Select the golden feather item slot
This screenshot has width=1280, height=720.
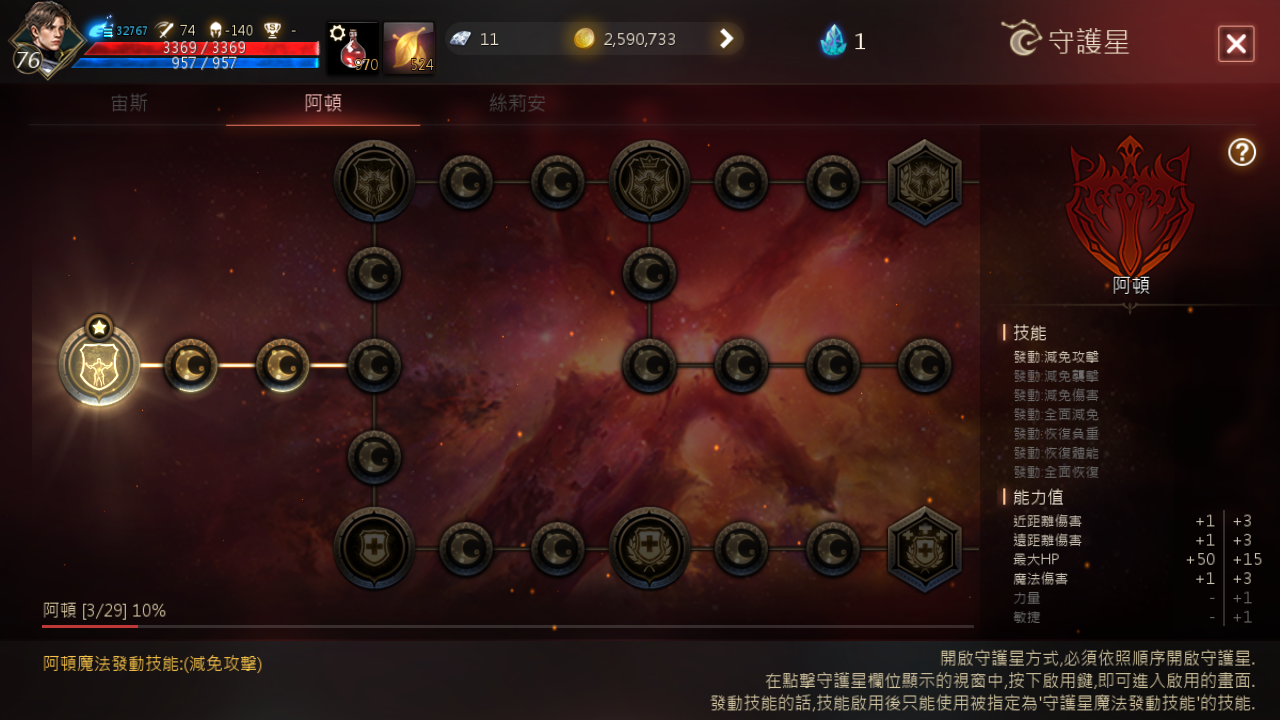(x=409, y=48)
